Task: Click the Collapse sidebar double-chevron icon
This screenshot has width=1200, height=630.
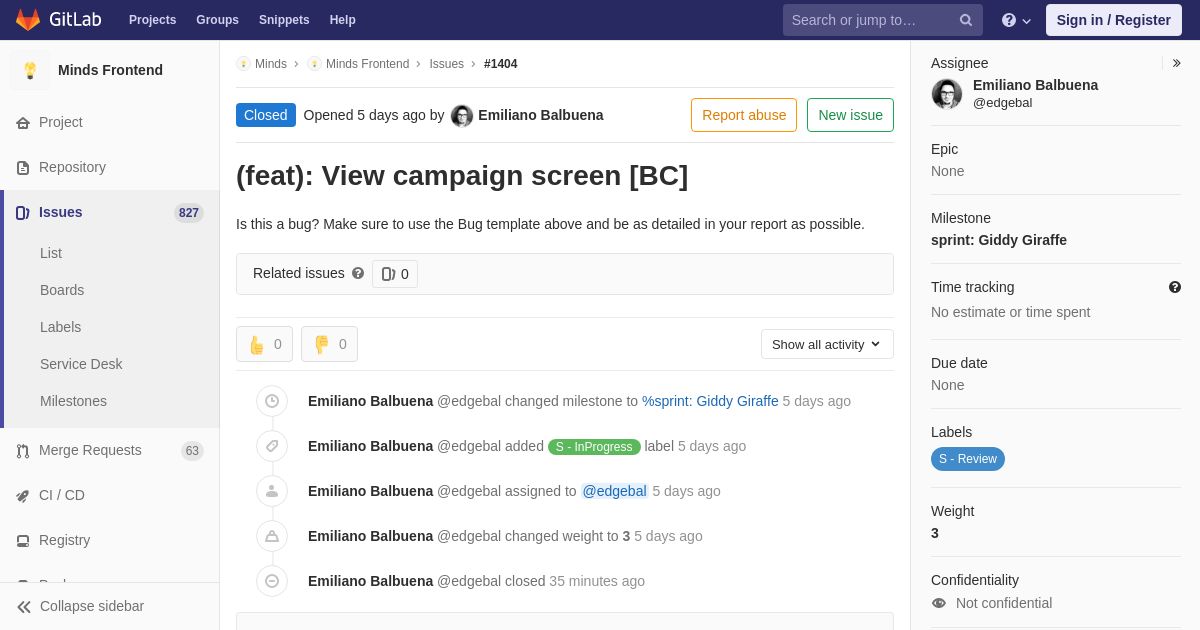Action: click(24, 607)
